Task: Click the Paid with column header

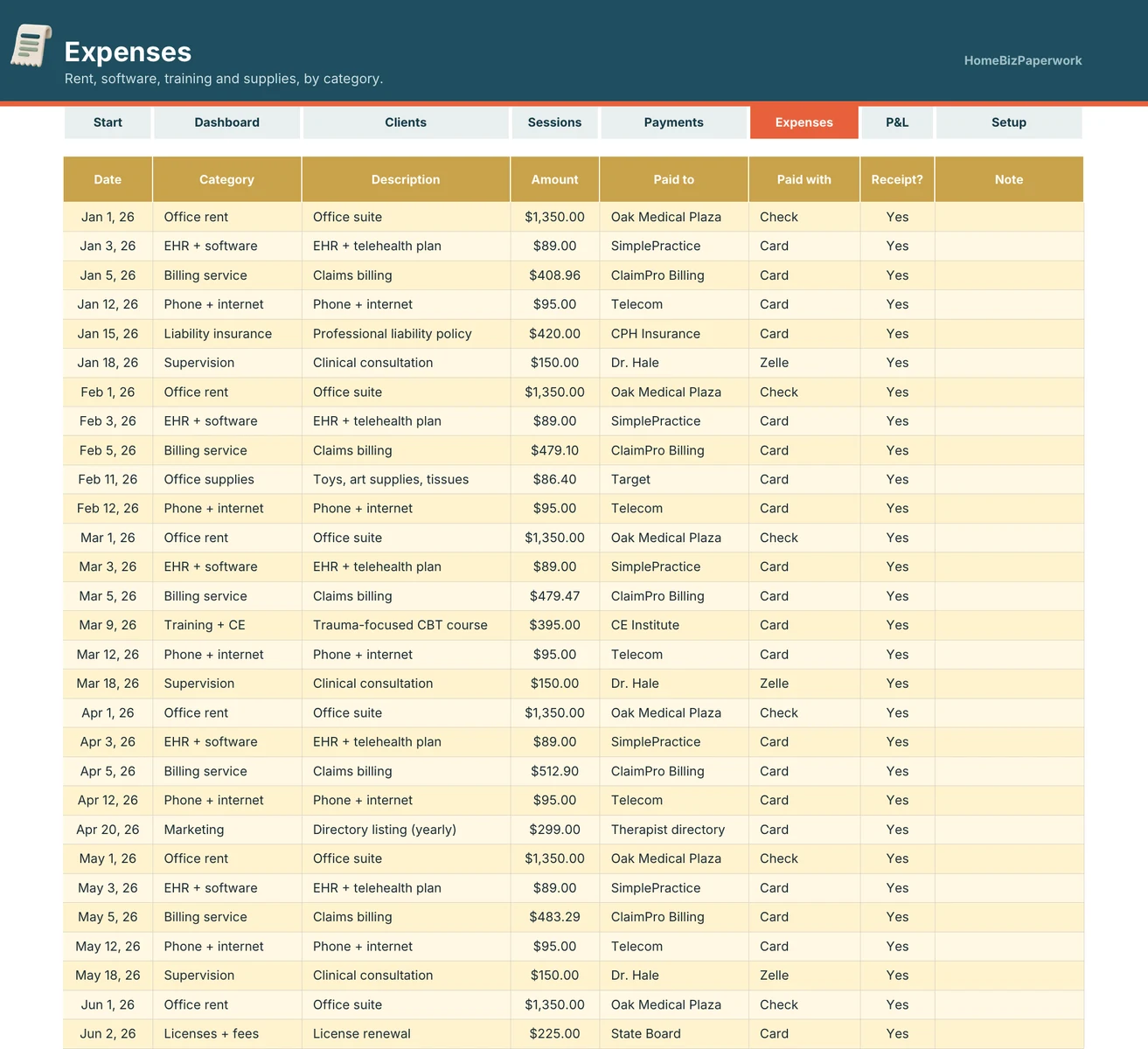Action: click(804, 179)
